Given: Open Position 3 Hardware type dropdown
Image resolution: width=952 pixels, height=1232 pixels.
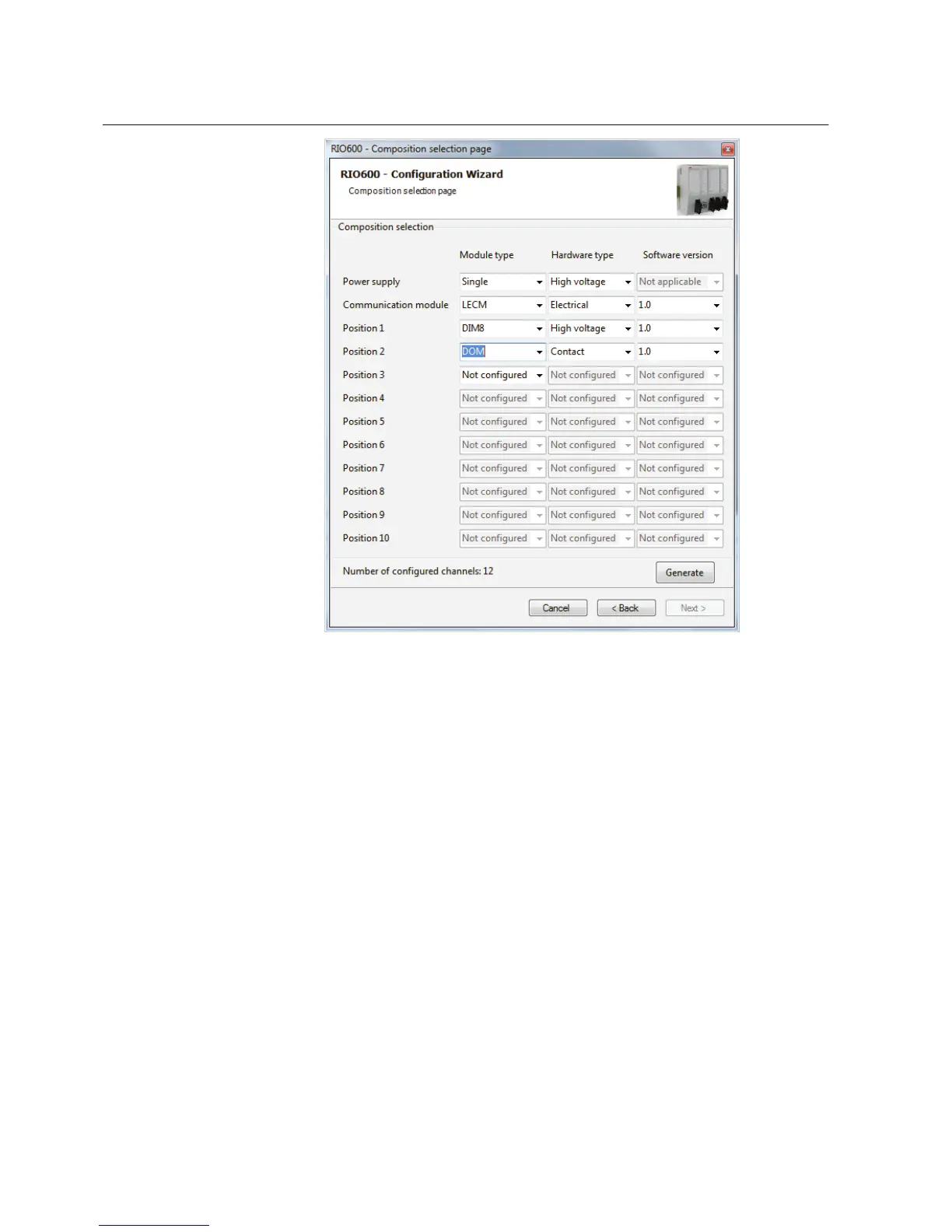Looking at the screenshot, I should coord(591,375).
